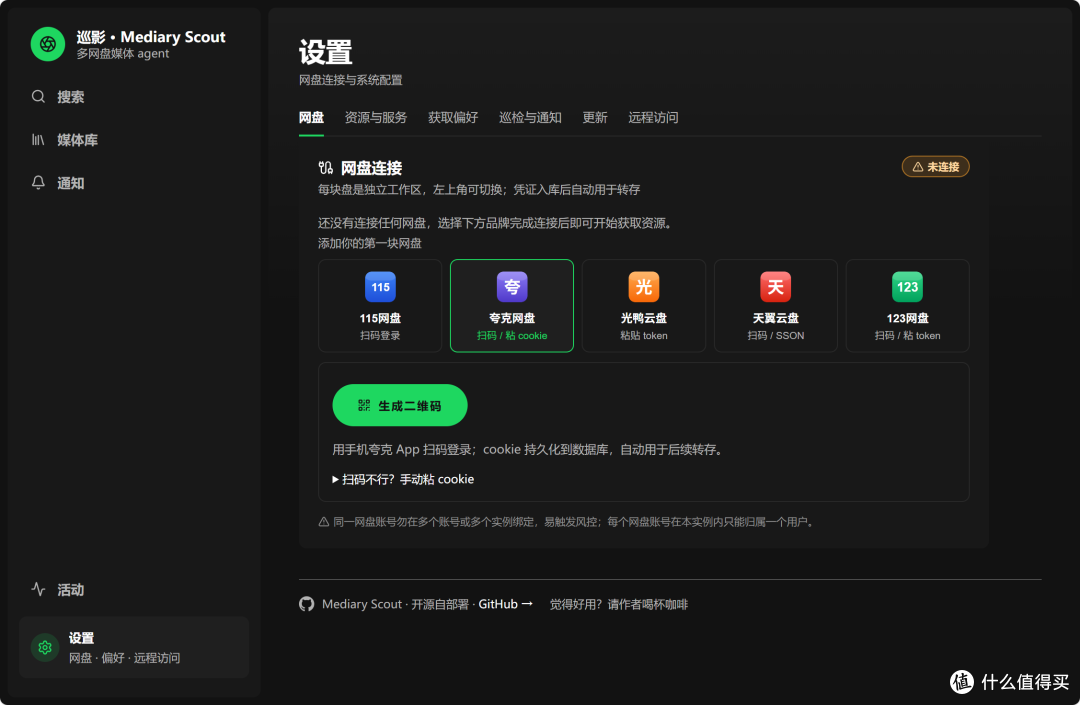Switch to the 巡检与通知 tab
This screenshot has height=705, width=1080.
coord(530,118)
